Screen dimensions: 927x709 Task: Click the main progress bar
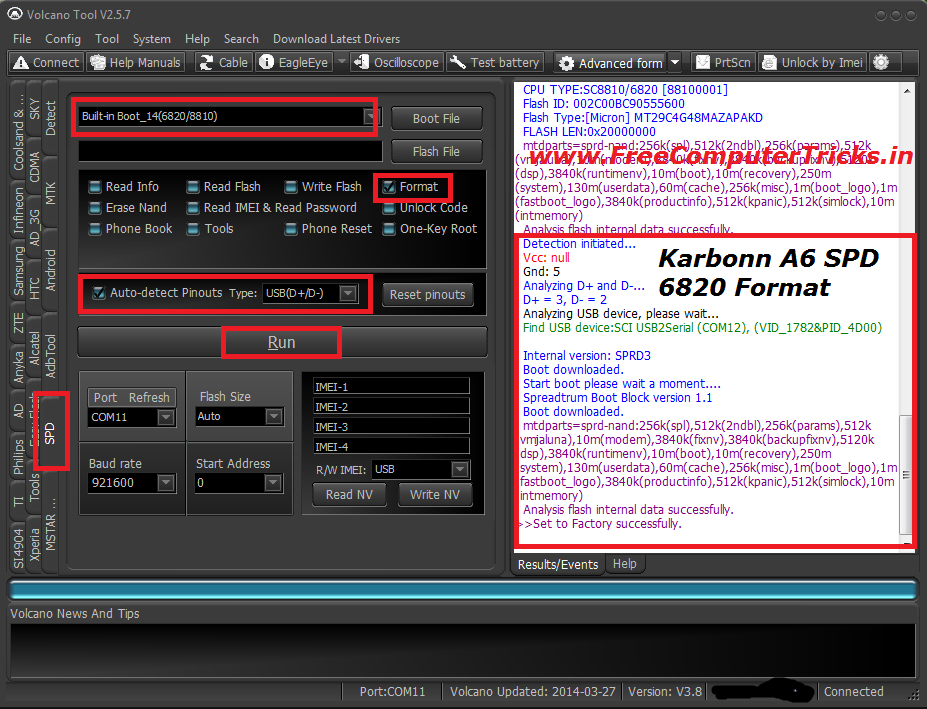463,591
